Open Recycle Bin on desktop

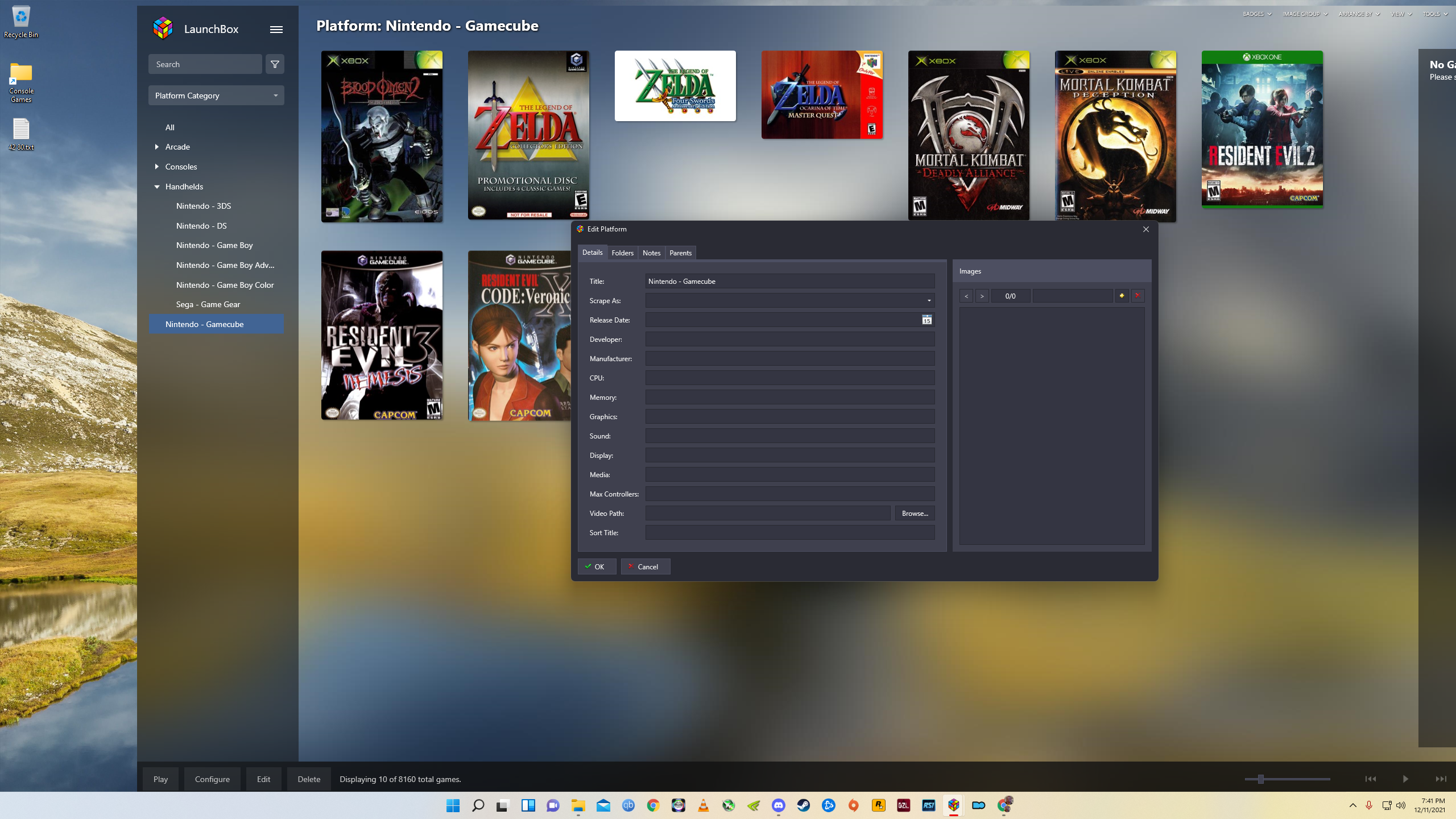point(21,22)
